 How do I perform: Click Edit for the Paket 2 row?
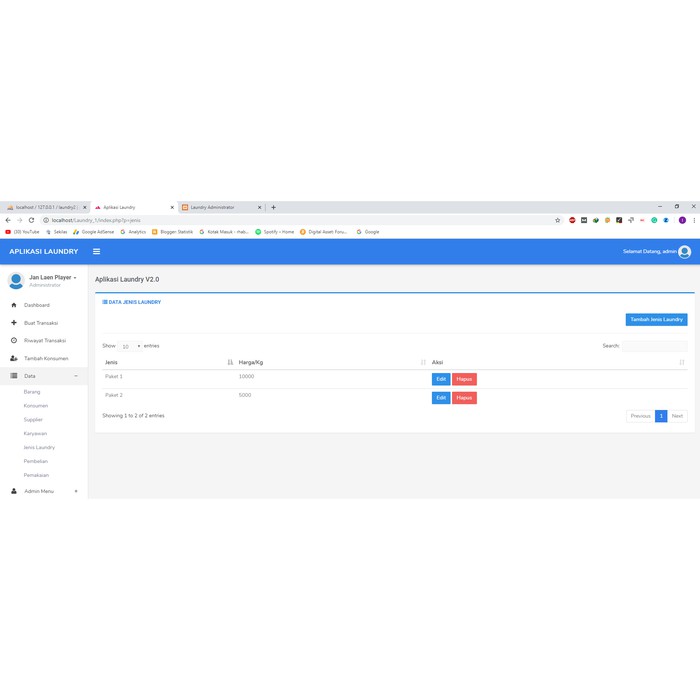[x=441, y=398]
